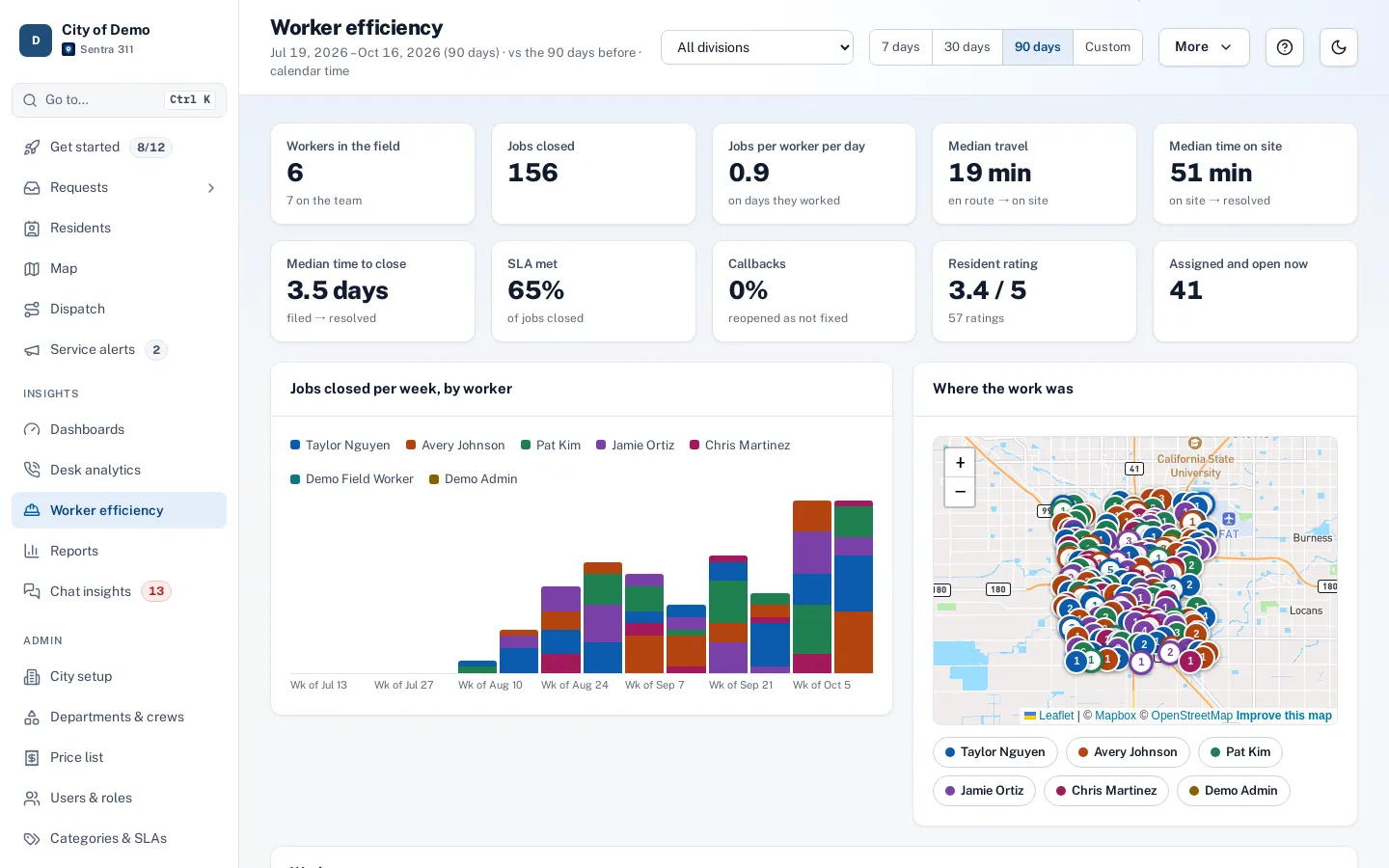Viewport: 1389px width, 868px height.
Task: Click the Dashboards gauge icon
Action: [x=32, y=429]
